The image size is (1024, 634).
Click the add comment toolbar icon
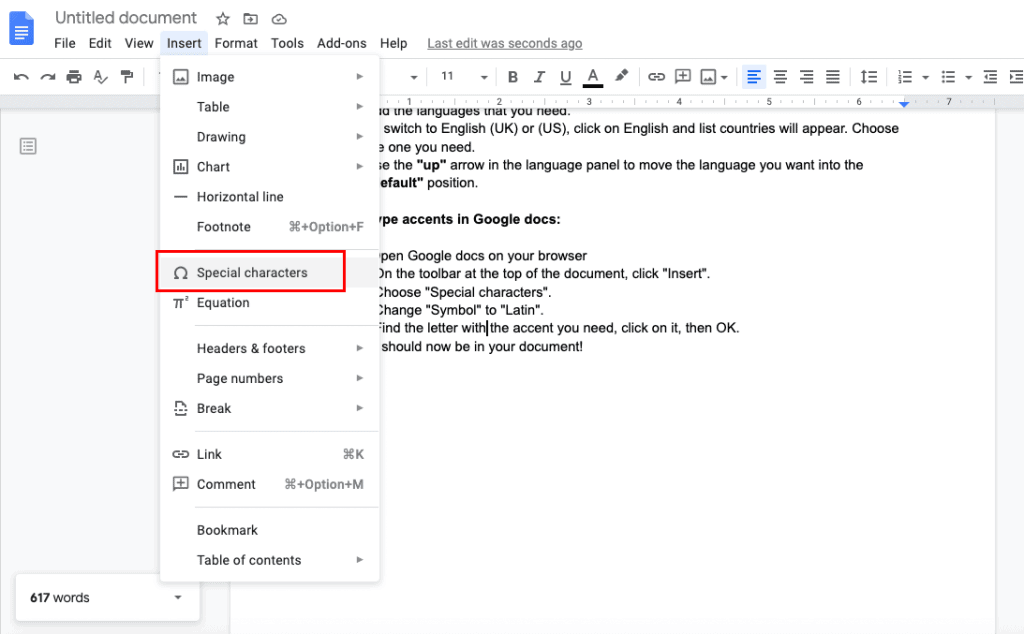coord(682,76)
